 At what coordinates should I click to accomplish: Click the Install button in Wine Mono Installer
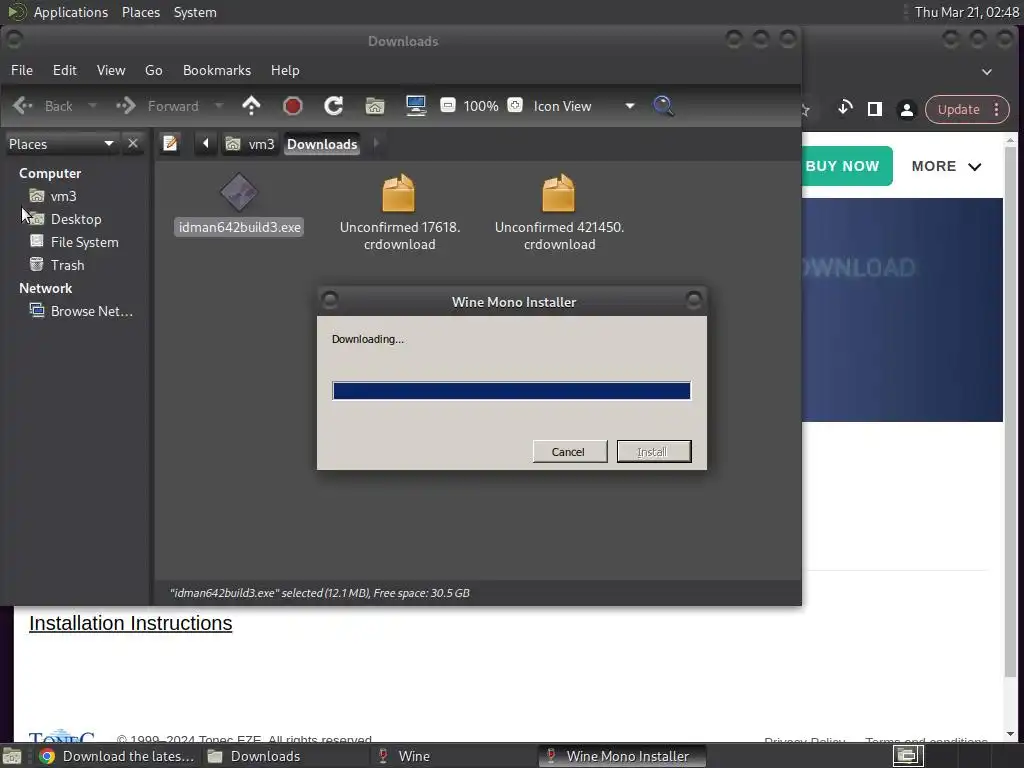coord(654,451)
